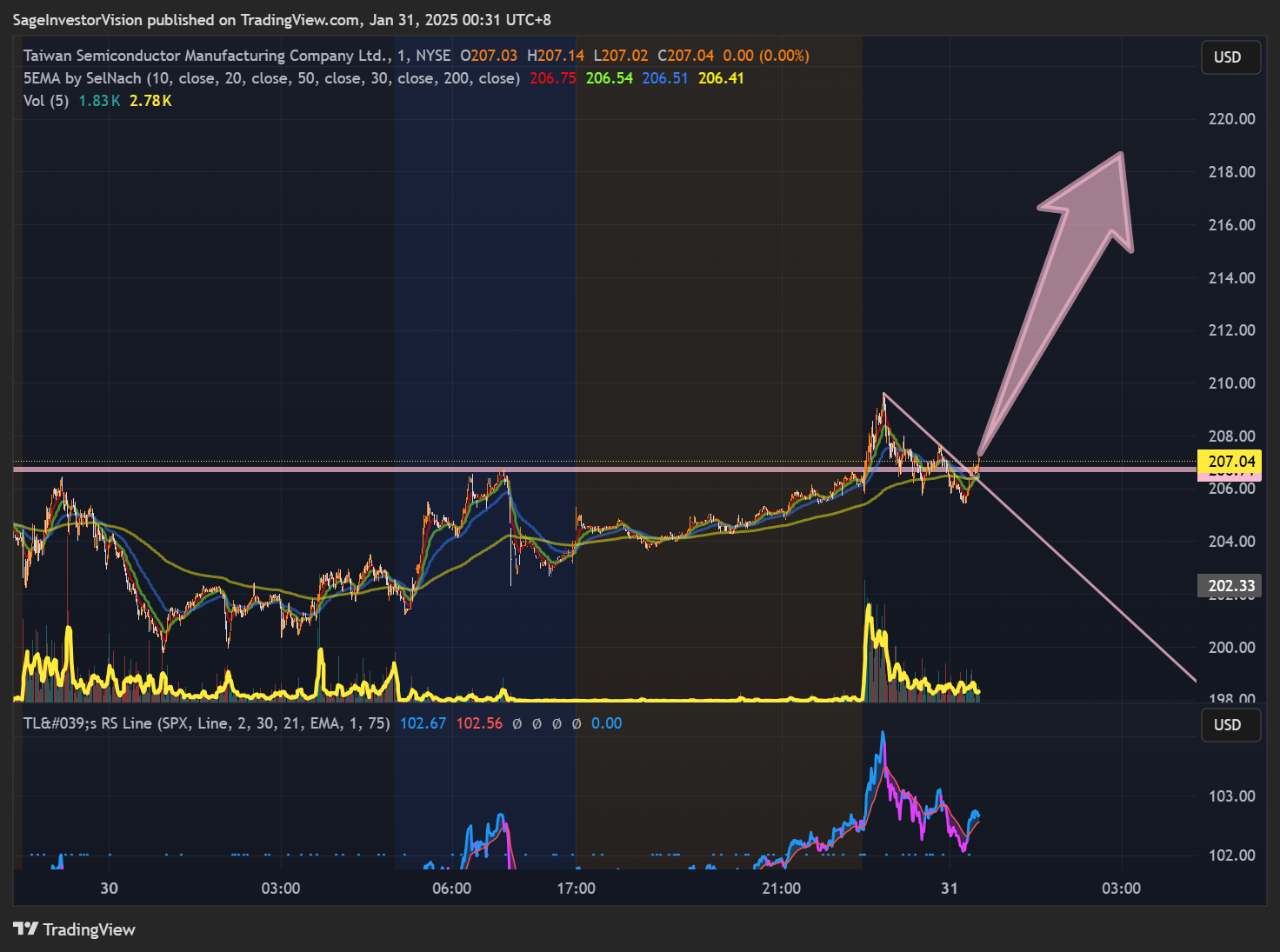Click the RS Line value 102.56

click(x=479, y=723)
